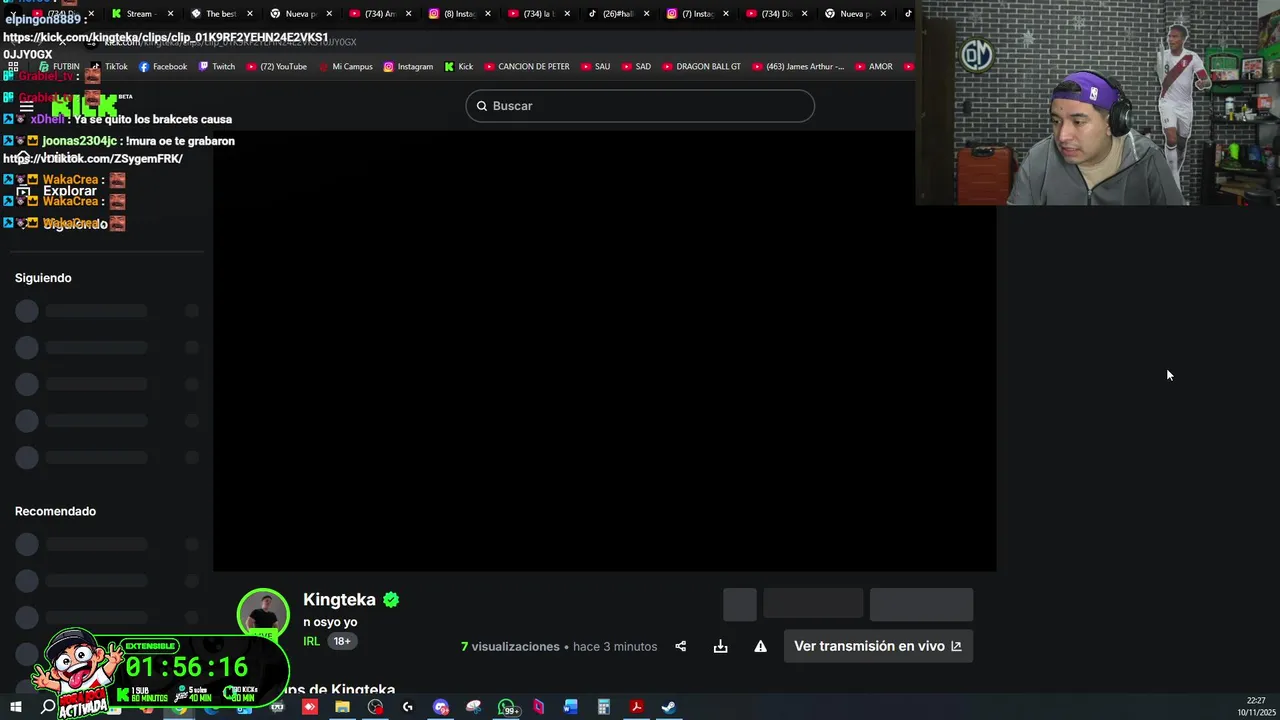Open the DRAGON BALL GT bookmark
This screenshot has width=1280, height=720.
[702, 67]
